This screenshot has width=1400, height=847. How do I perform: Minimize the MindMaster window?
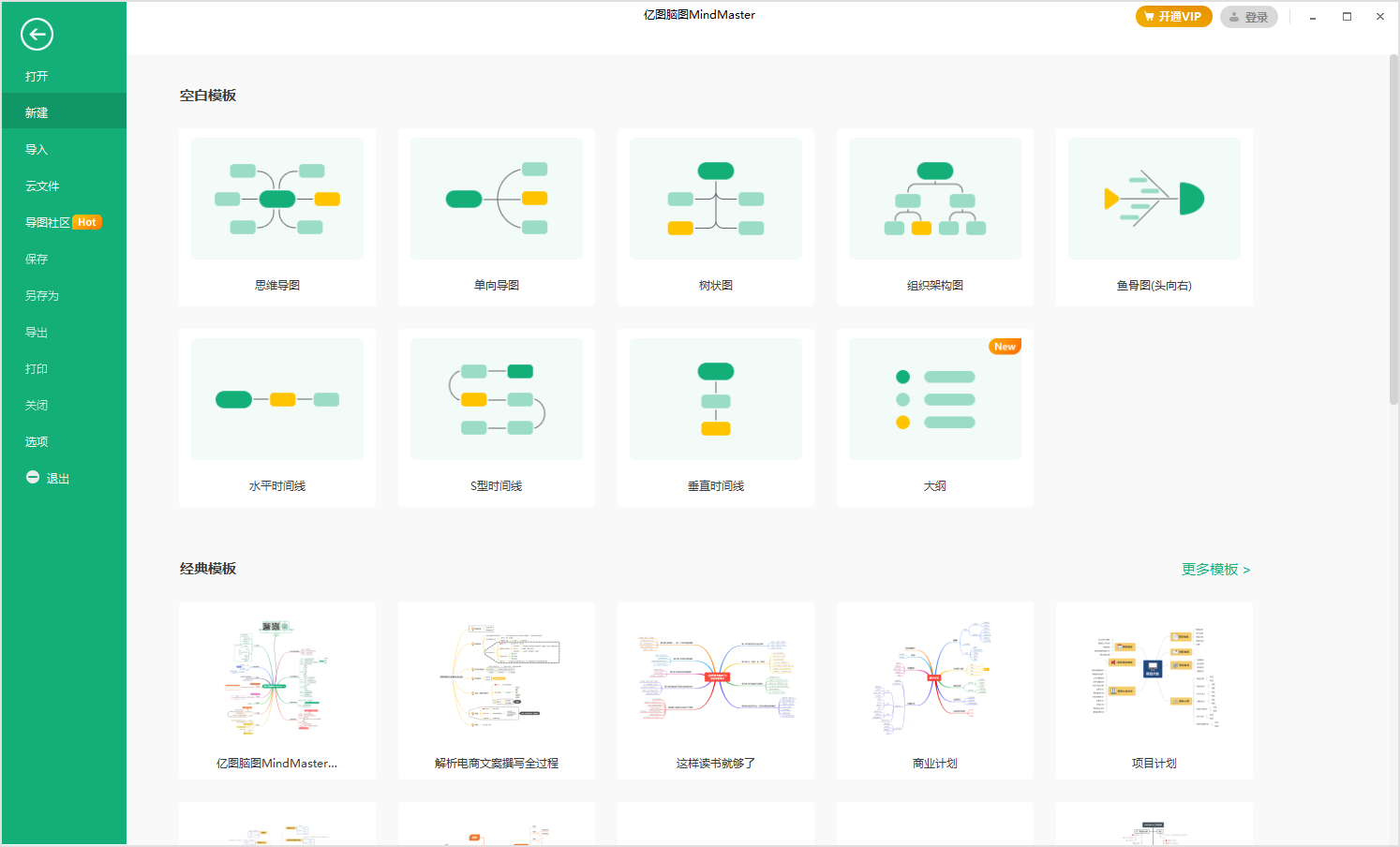[x=1313, y=17]
